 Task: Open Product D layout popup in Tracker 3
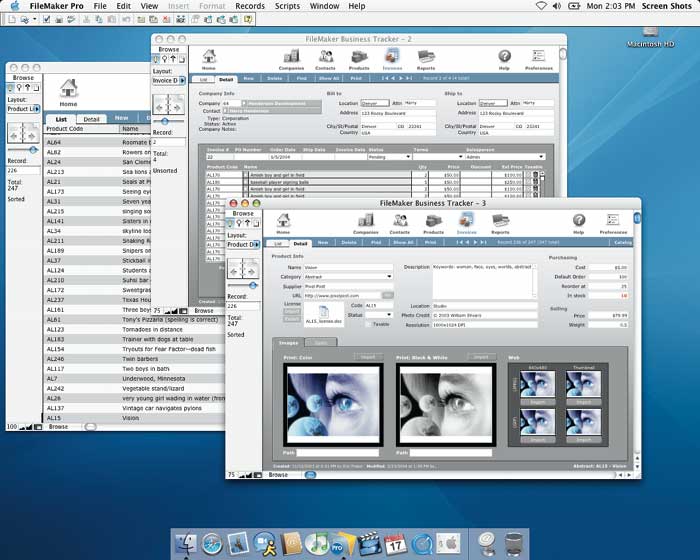(243, 245)
